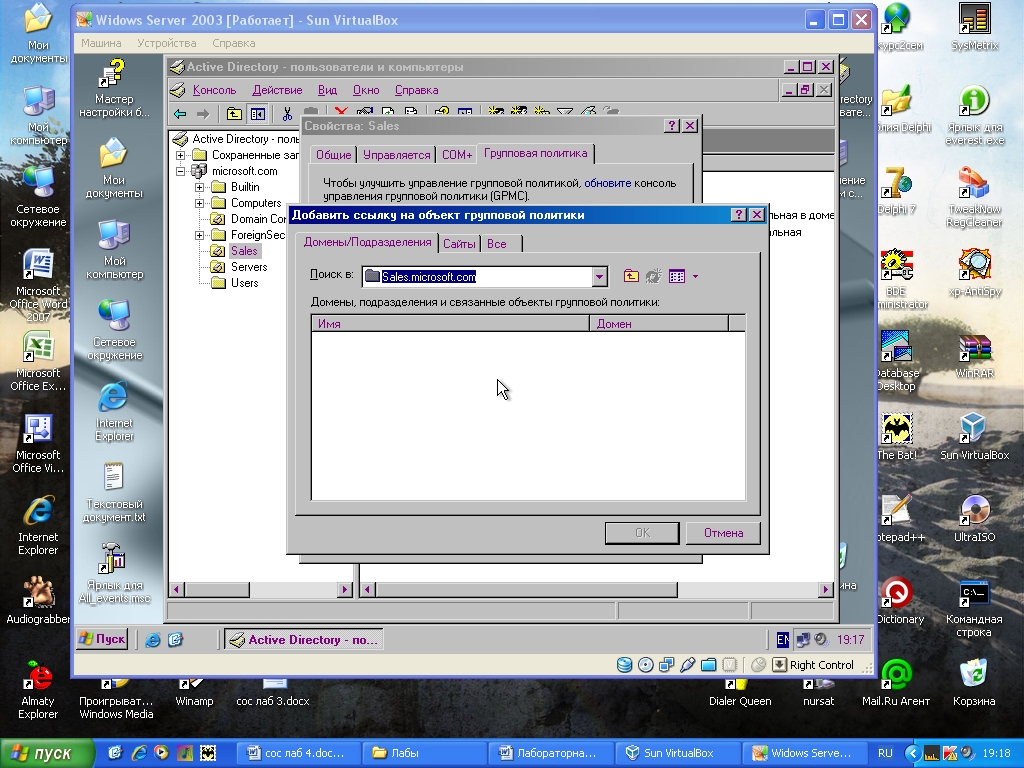Click the network adapter icon in the VirtualBox status bar
Viewport: 1024px width, 768px height.
click(666, 665)
